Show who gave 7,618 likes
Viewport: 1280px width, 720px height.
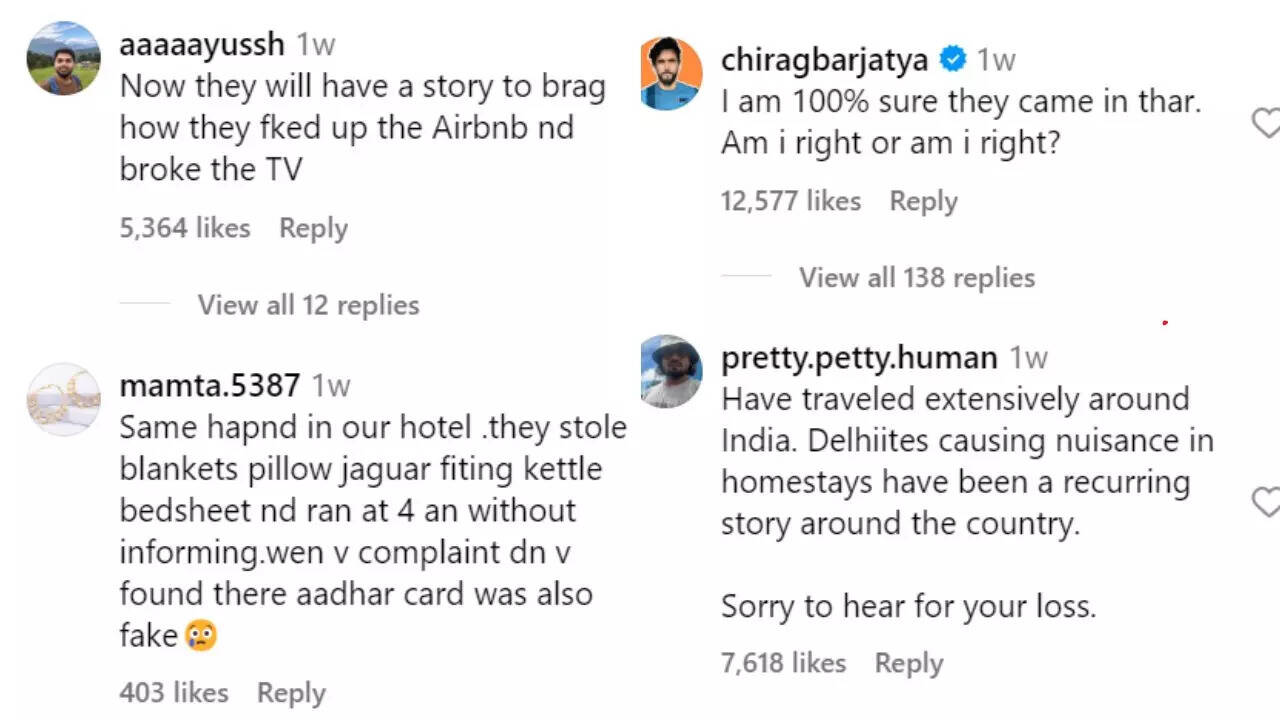(x=783, y=663)
